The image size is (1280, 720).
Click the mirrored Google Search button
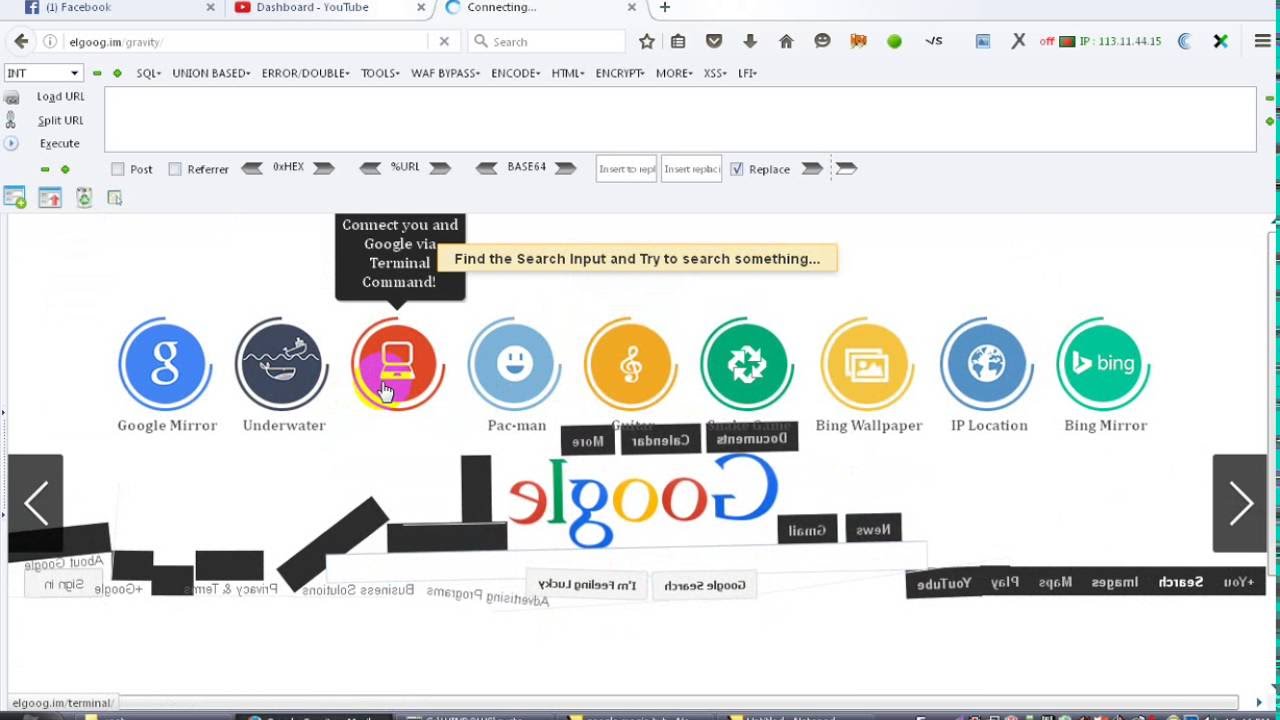[705, 585]
